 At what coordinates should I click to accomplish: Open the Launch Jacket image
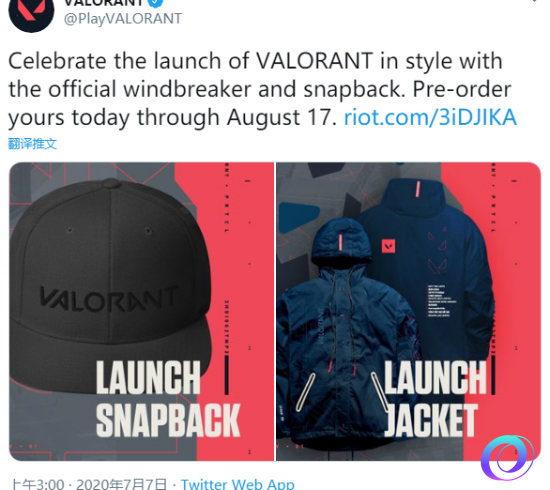409,311
